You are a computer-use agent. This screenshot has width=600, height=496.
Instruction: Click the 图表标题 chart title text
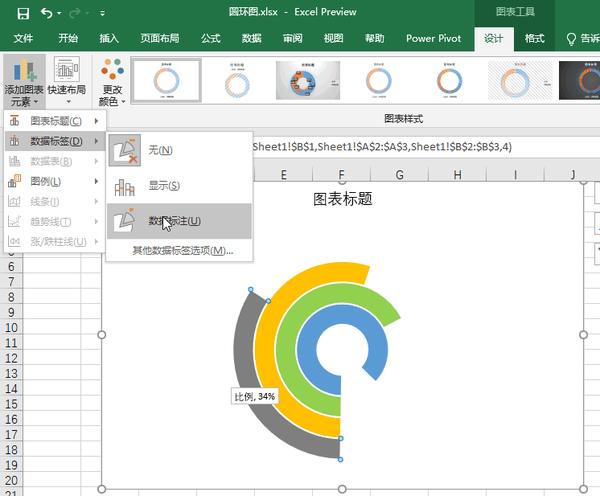click(x=343, y=199)
